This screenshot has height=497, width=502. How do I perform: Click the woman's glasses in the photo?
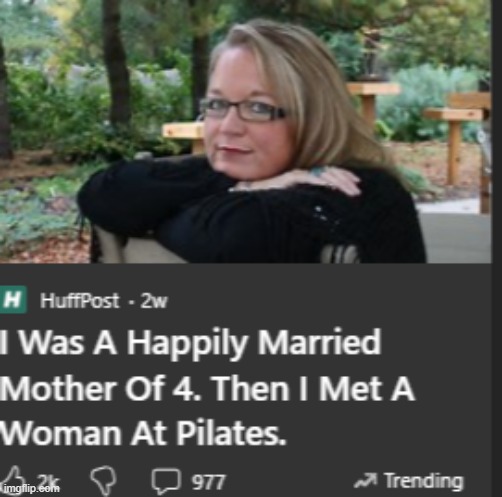pos(243,109)
